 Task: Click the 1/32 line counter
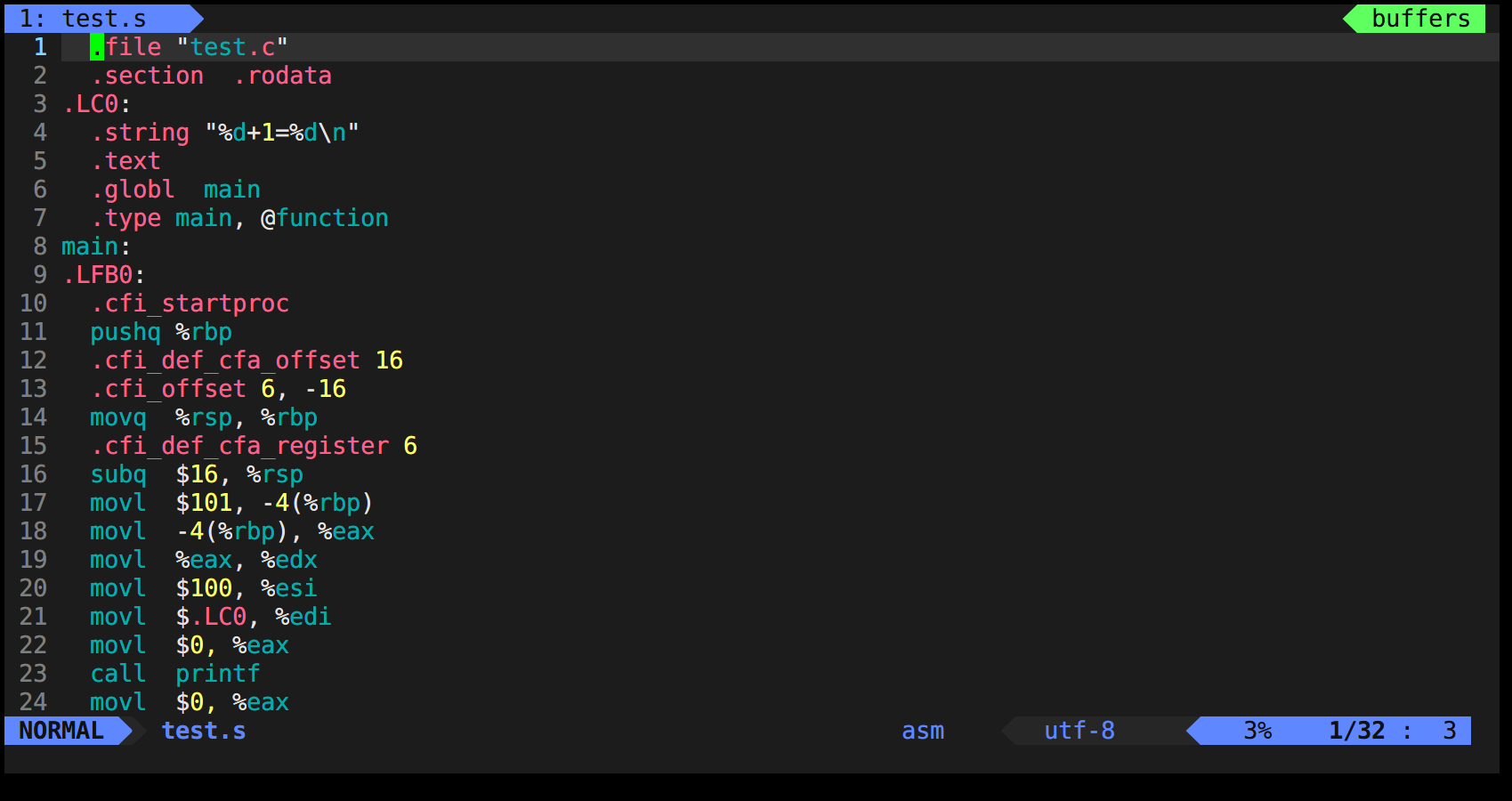(1357, 731)
